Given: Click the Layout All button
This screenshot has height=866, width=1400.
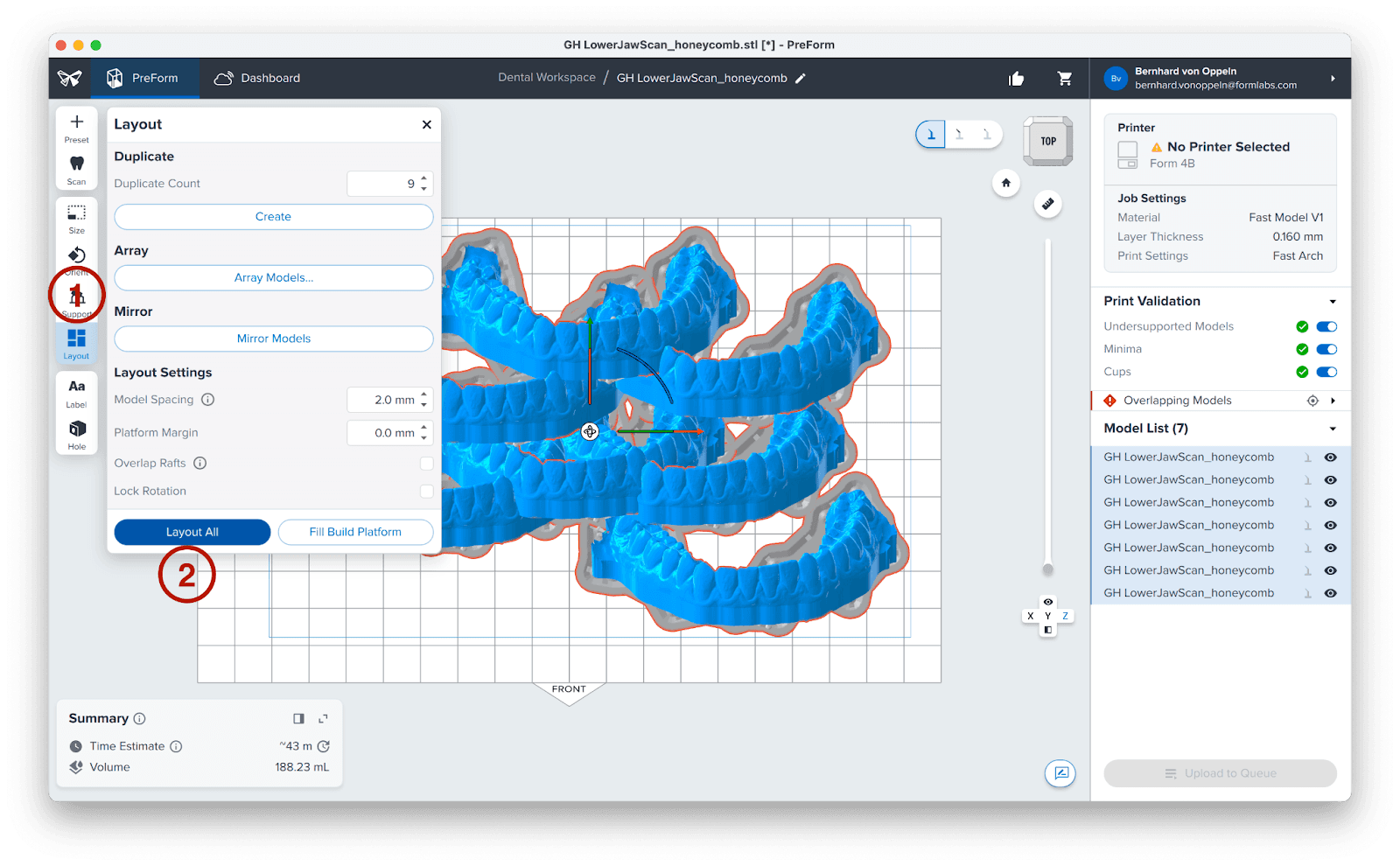Looking at the screenshot, I should click(x=192, y=532).
